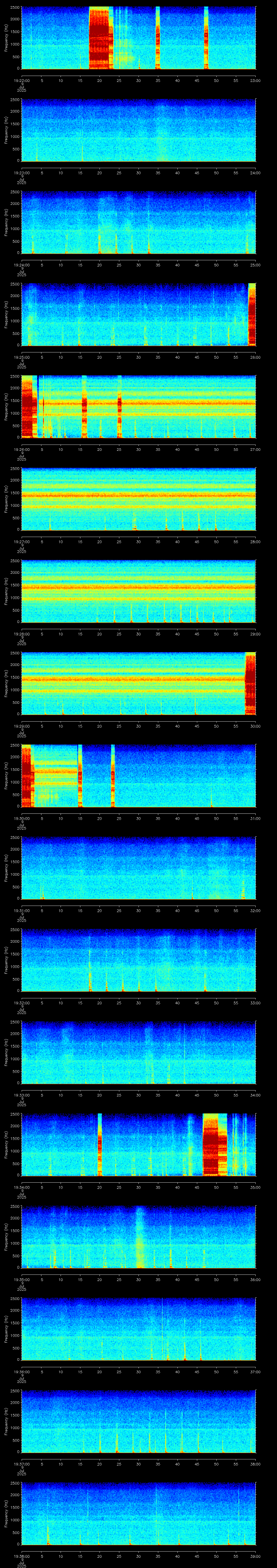This screenshot has height=1568, width=277.
Task: Choose the "19:37:00" start time label
Action: tap(21, 1464)
